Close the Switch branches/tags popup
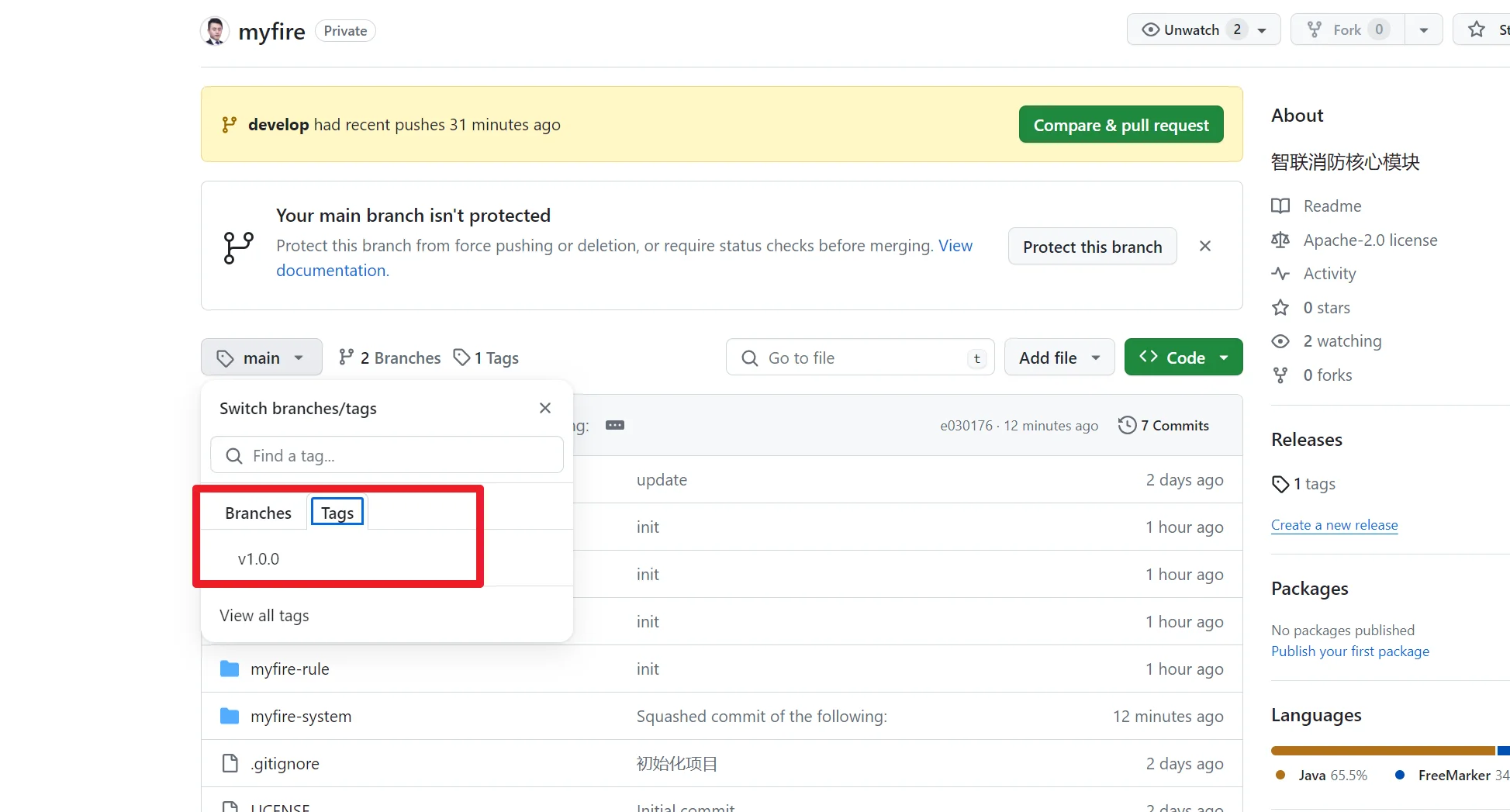This screenshot has width=1510, height=812. (545, 408)
